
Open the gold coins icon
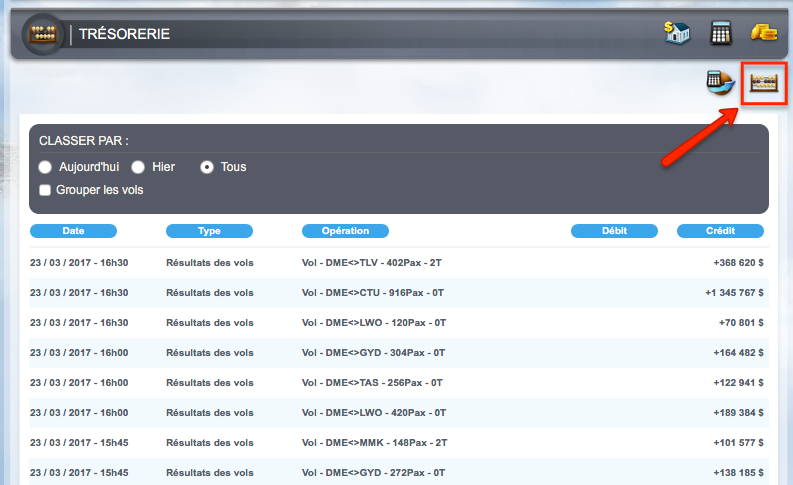click(x=764, y=33)
